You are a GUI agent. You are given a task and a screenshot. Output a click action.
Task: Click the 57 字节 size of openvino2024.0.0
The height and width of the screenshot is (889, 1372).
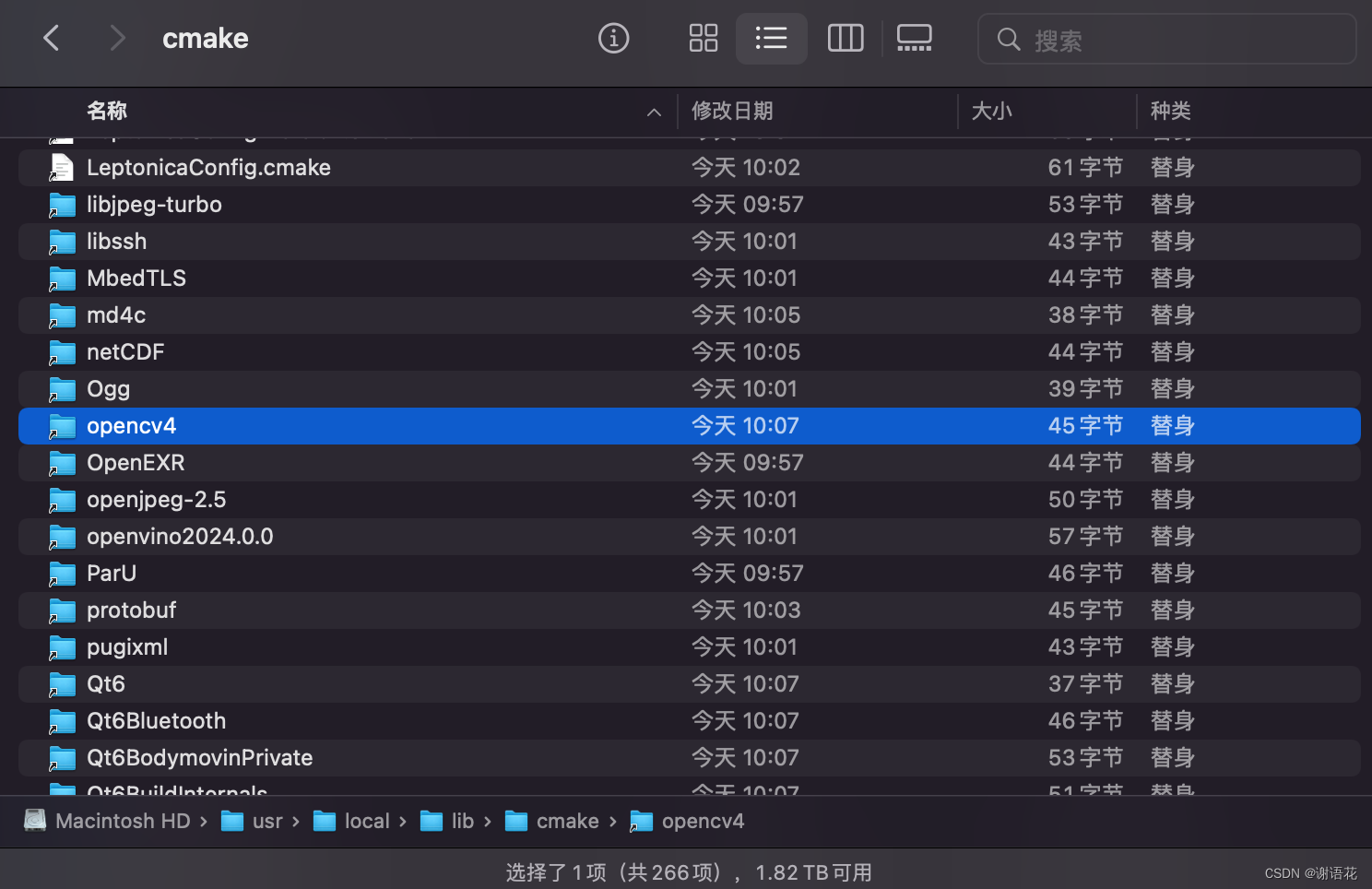click(x=1085, y=537)
